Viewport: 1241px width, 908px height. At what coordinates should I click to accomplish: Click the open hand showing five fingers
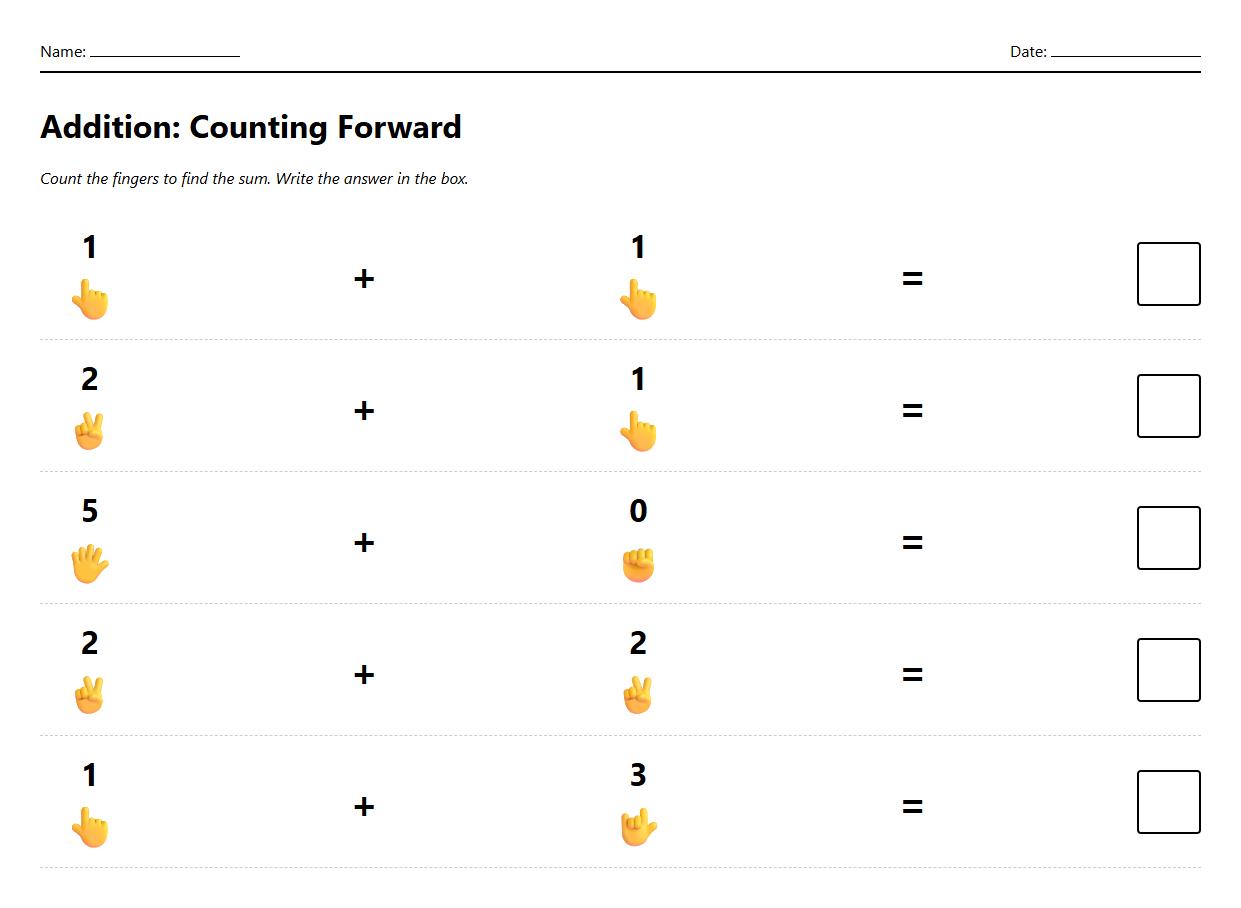pos(89,564)
